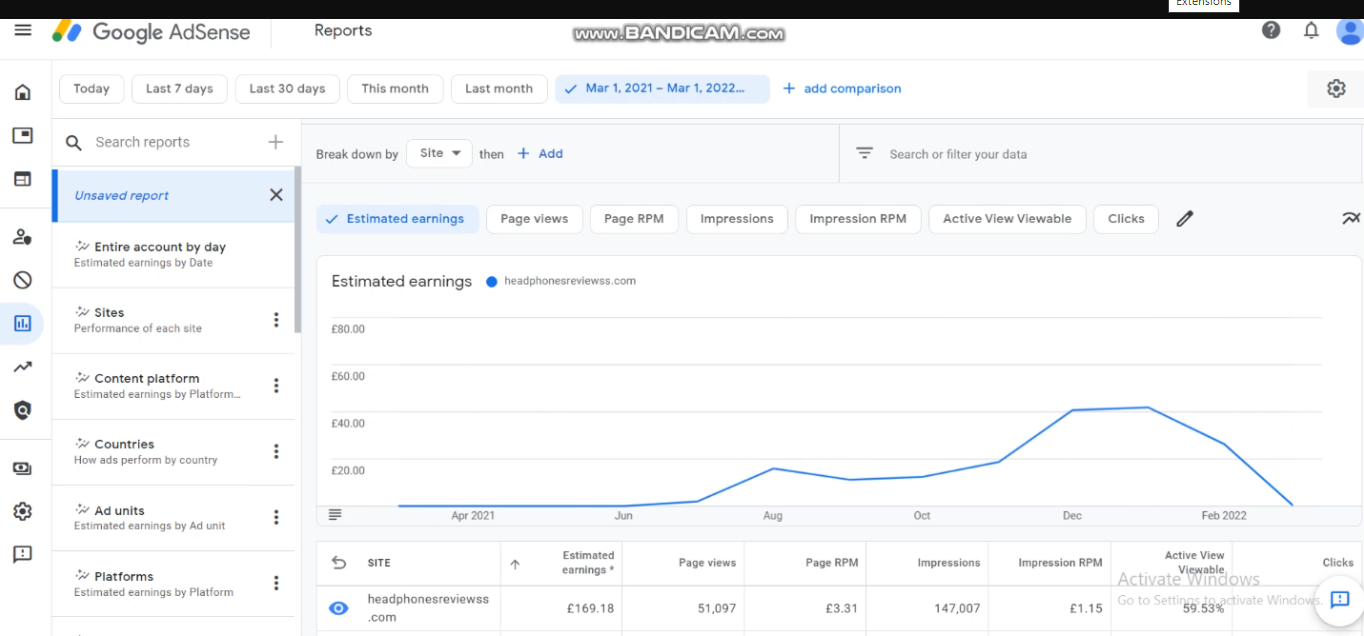
Task: Click the blue legend dot for headphonesreviewss.com
Action: tap(491, 282)
